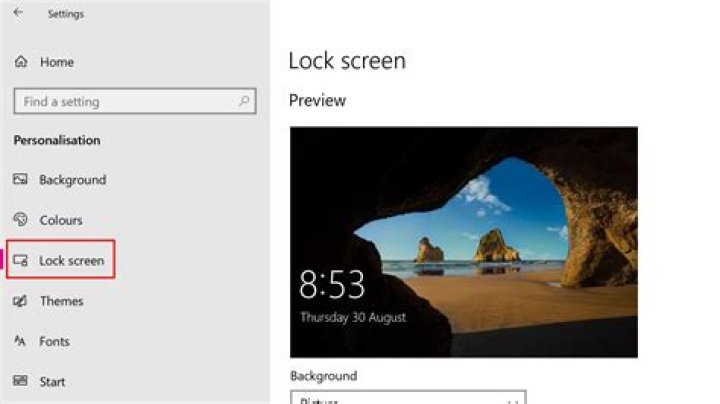Click the Background picture icon in the sidebar

click(21, 180)
